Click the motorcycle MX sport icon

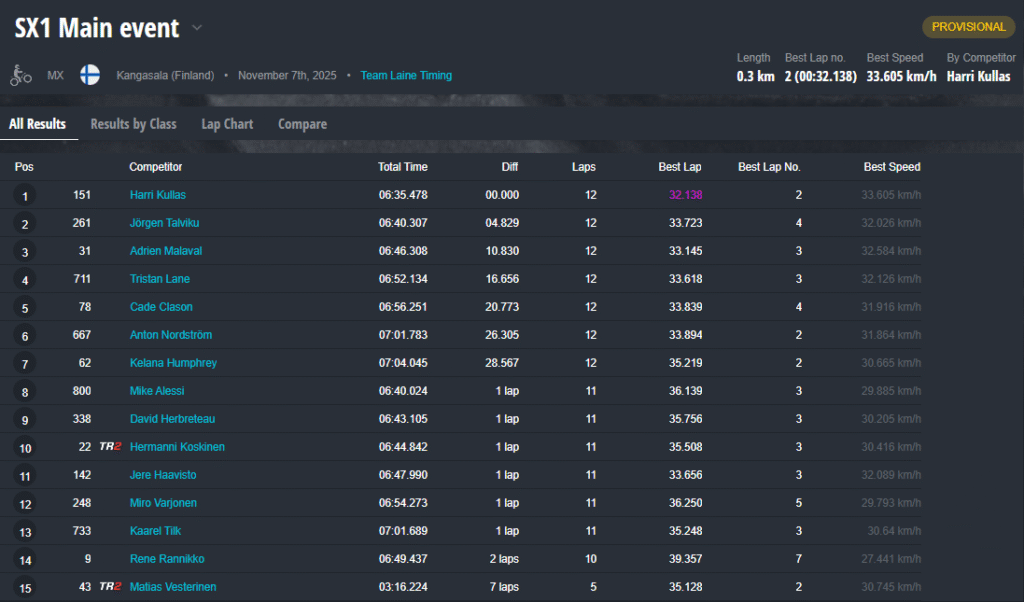tap(21, 75)
